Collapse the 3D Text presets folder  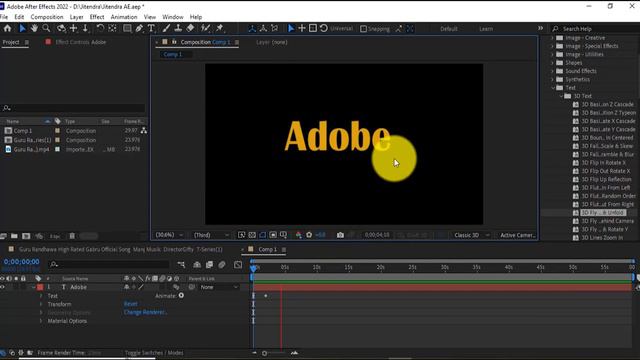point(561,96)
